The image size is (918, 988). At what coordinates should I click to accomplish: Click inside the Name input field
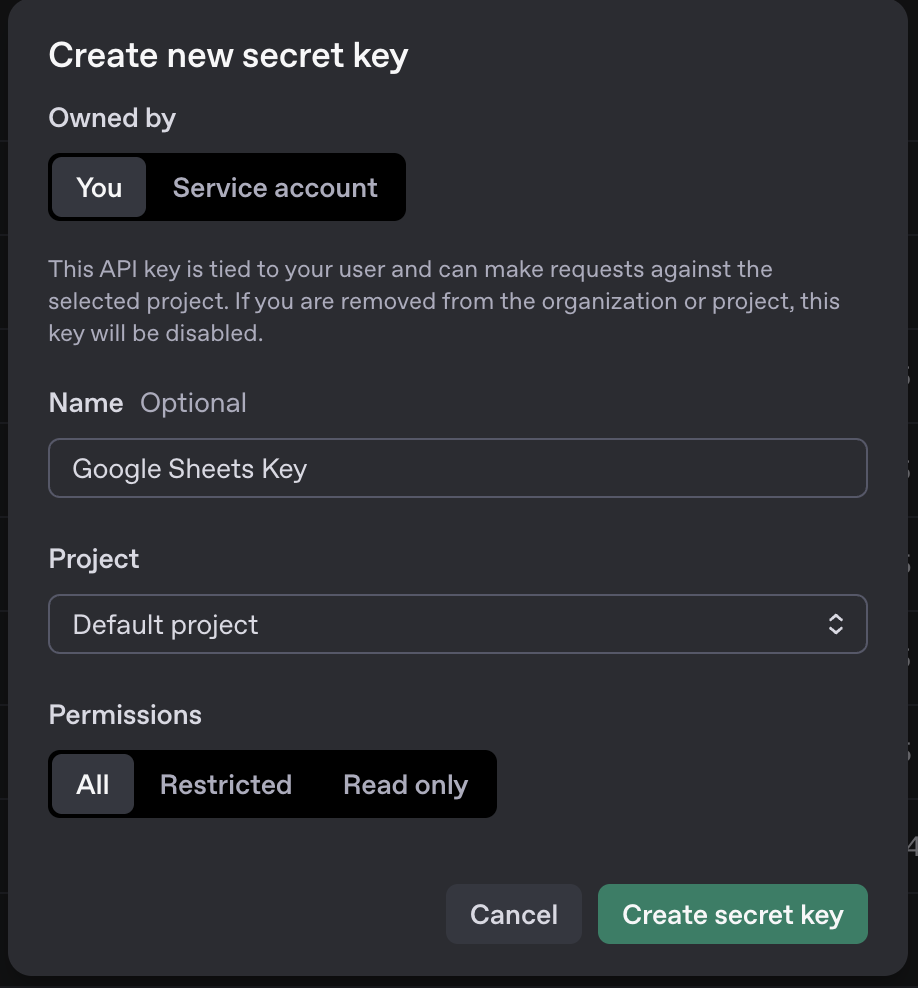(x=457, y=468)
